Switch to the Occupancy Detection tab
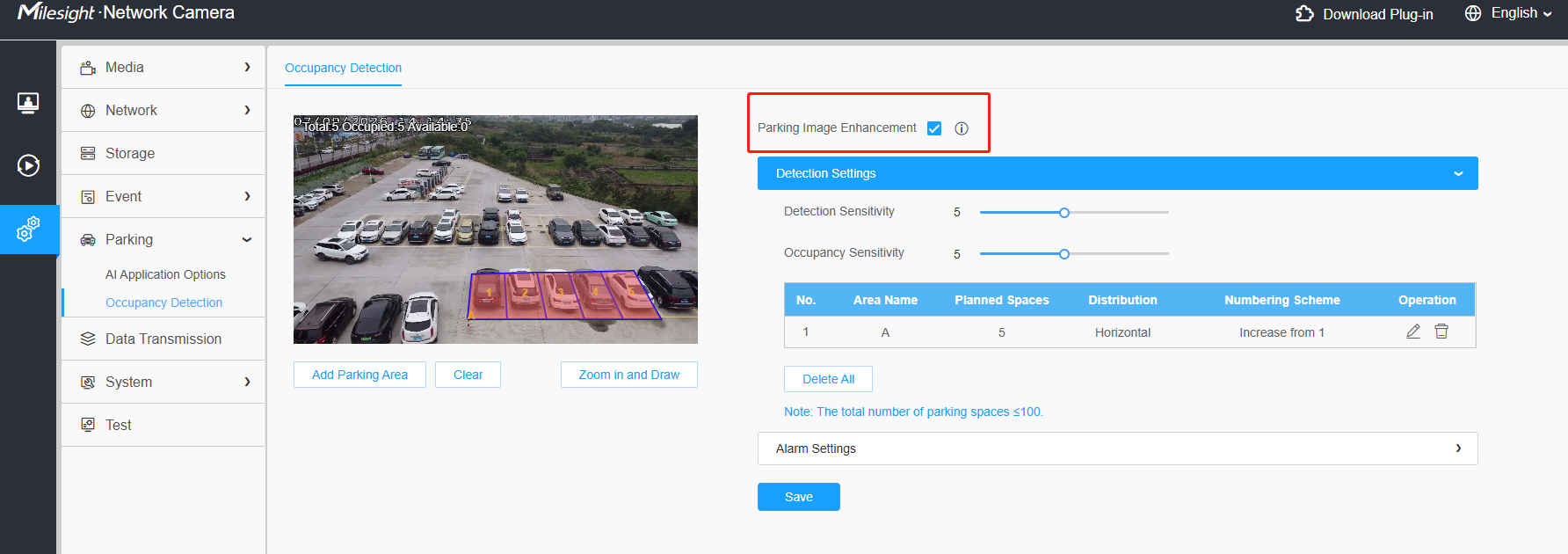The height and width of the screenshot is (554, 1568). point(343,68)
